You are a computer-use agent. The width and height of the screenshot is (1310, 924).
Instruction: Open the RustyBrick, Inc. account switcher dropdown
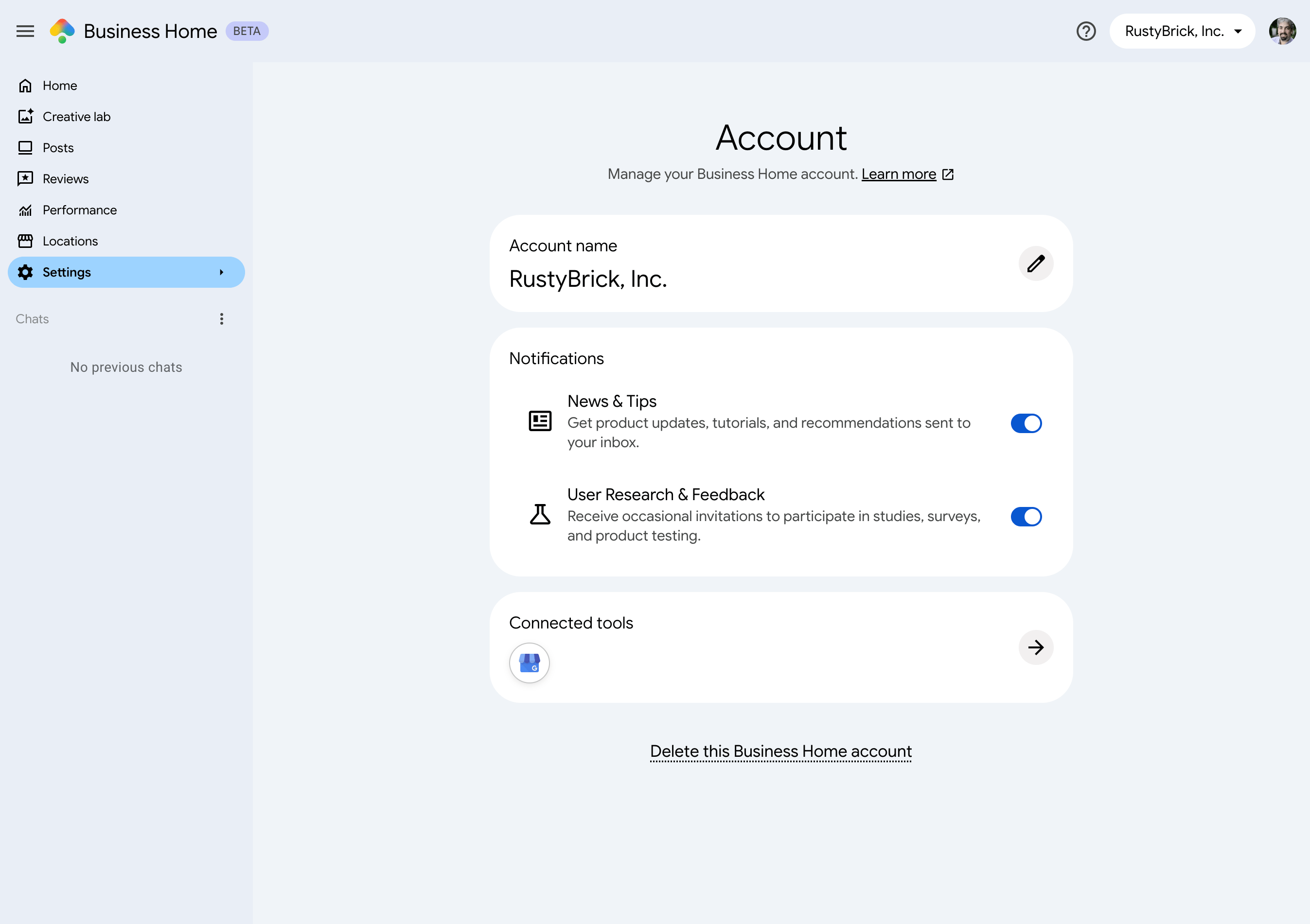pyautogui.click(x=1182, y=31)
